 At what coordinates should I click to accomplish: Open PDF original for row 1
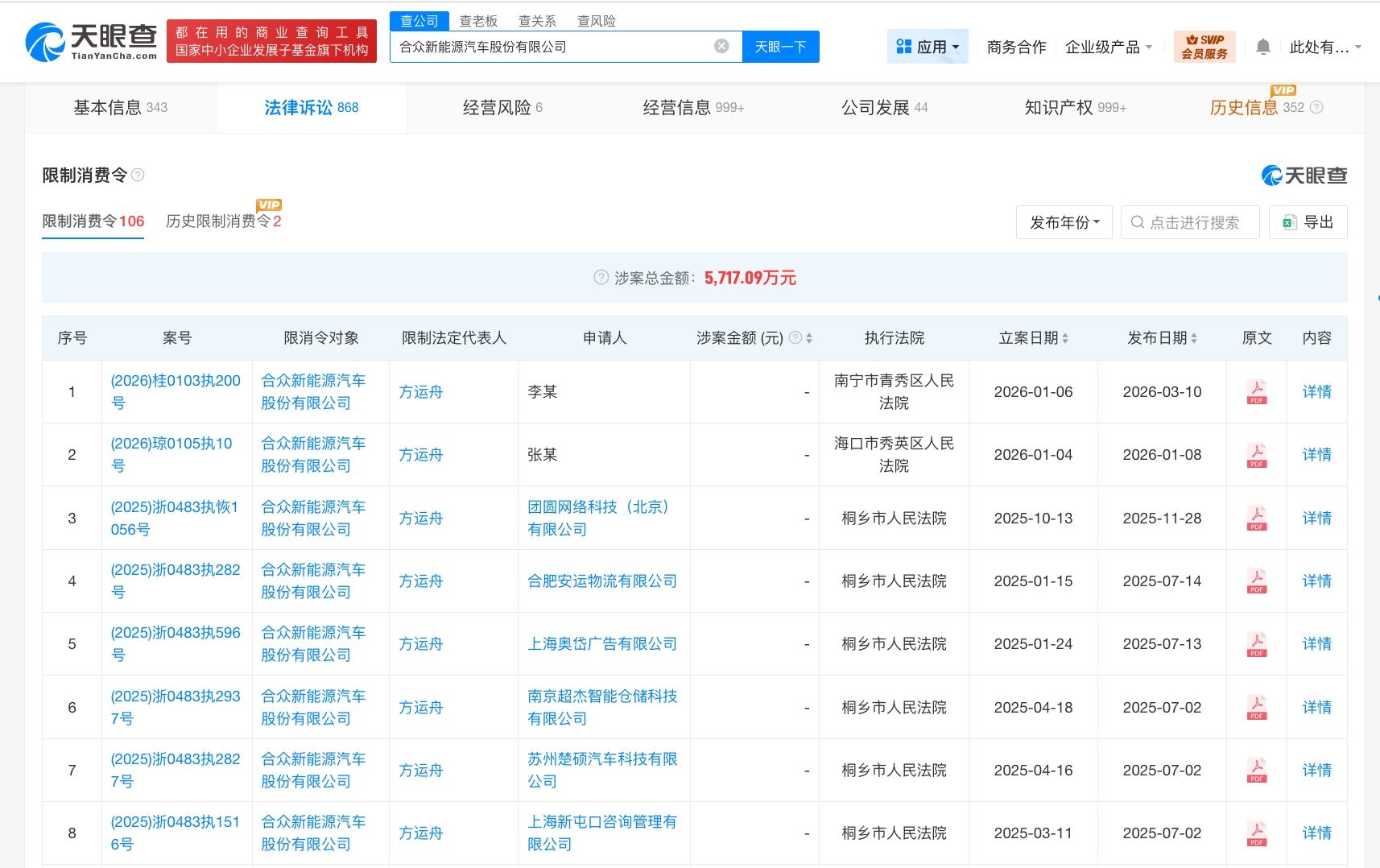(x=1256, y=392)
